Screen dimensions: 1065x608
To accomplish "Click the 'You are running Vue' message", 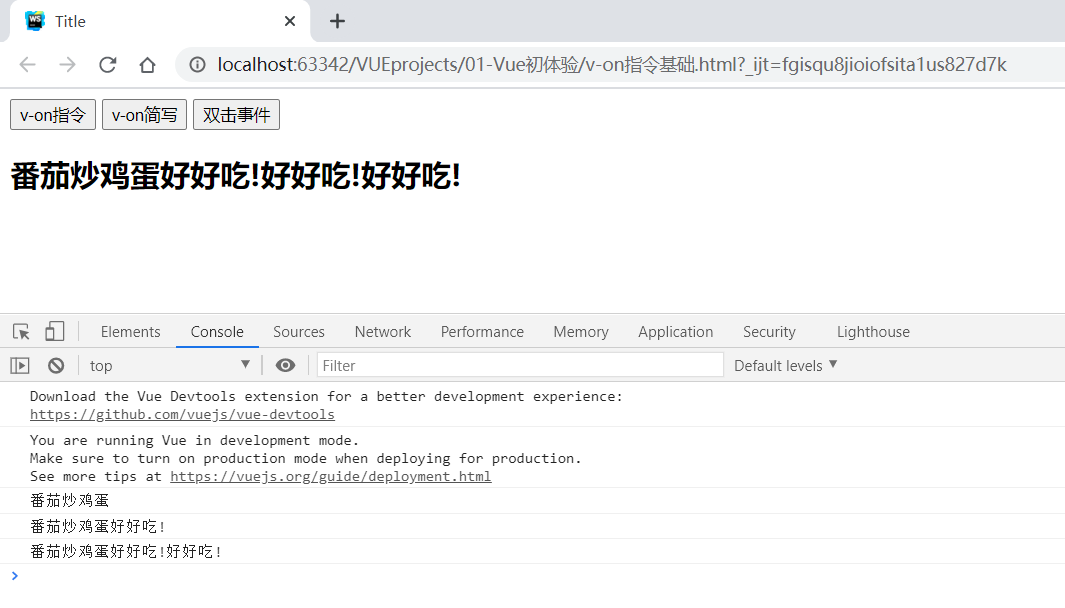I will tap(306, 459).
